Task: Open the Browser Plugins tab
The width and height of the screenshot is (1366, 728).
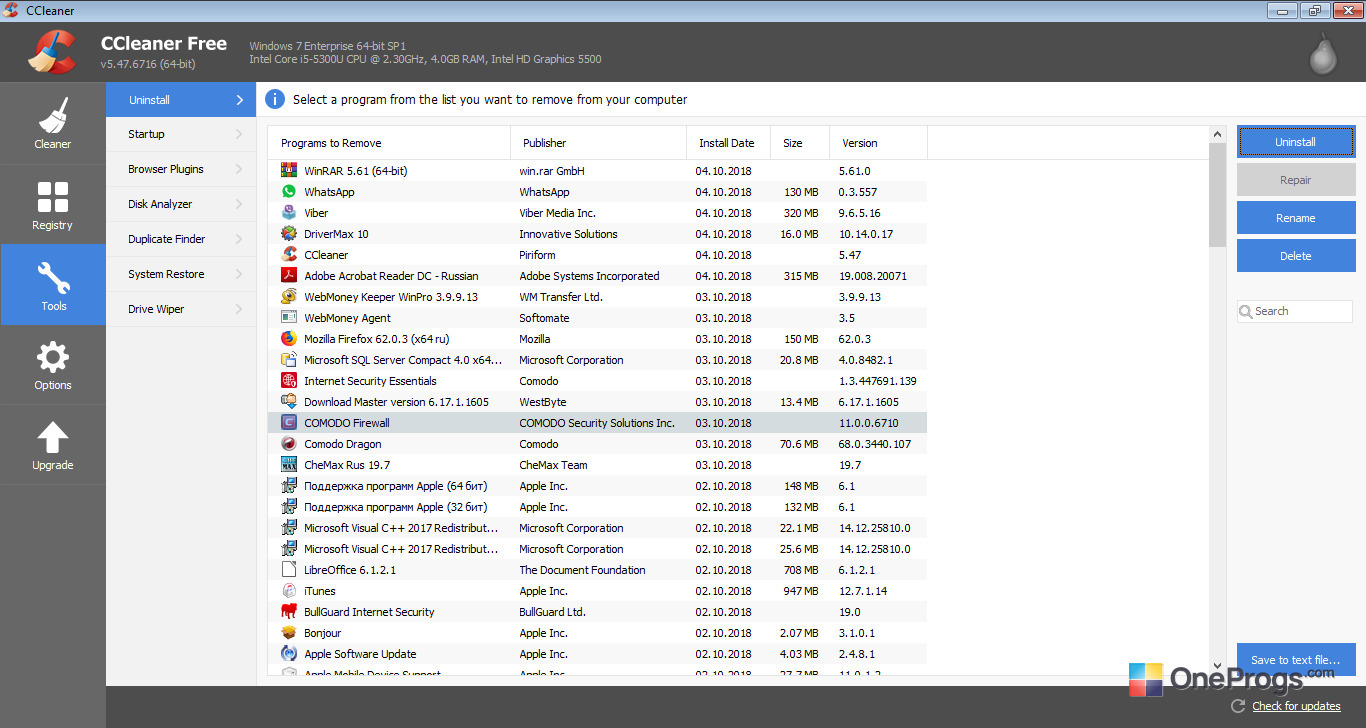Action: click(x=181, y=169)
